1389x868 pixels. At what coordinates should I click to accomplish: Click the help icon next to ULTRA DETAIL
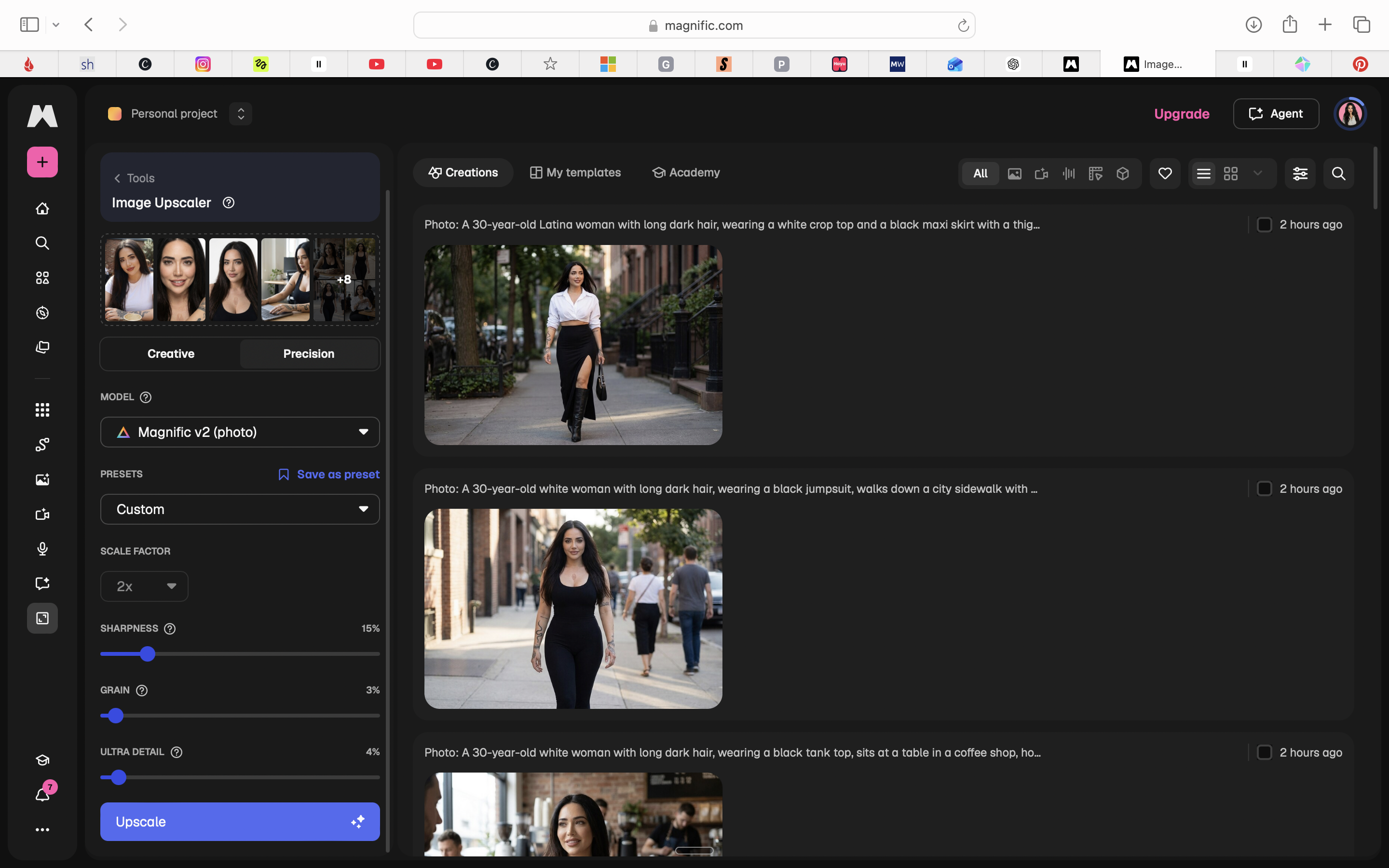(177, 752)
